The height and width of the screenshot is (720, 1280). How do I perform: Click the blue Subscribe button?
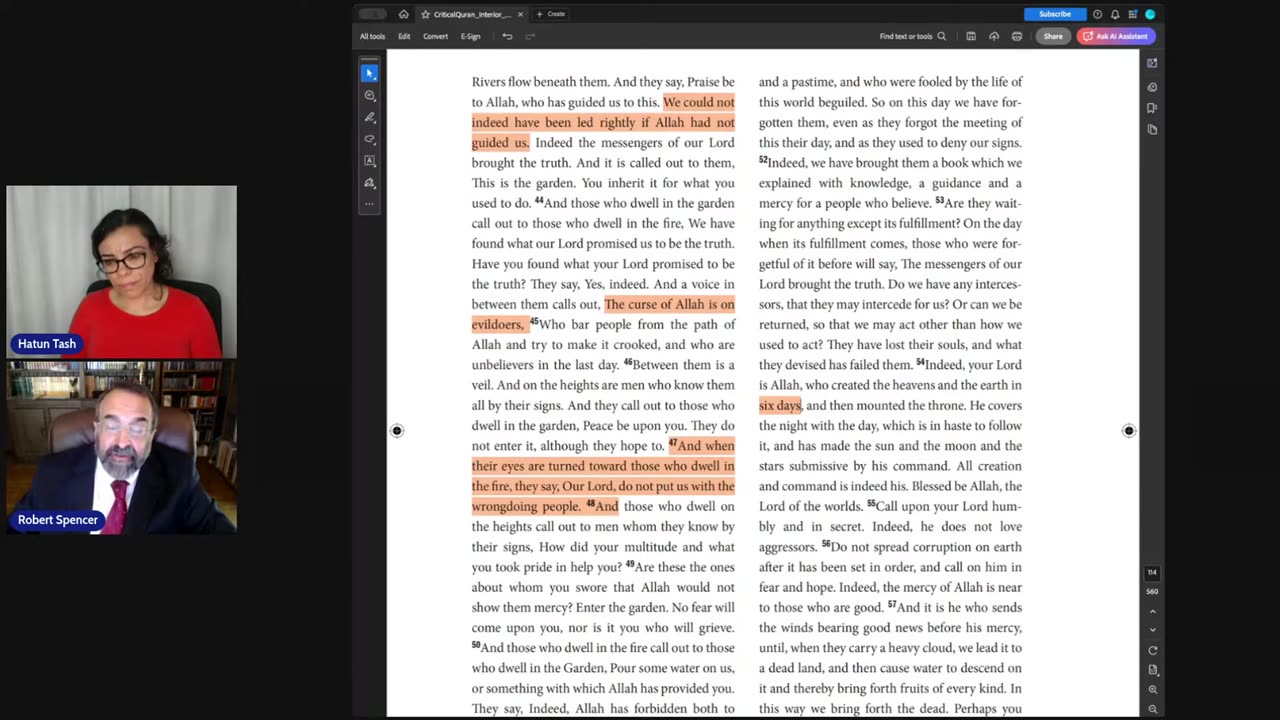tap(1055, 14)
